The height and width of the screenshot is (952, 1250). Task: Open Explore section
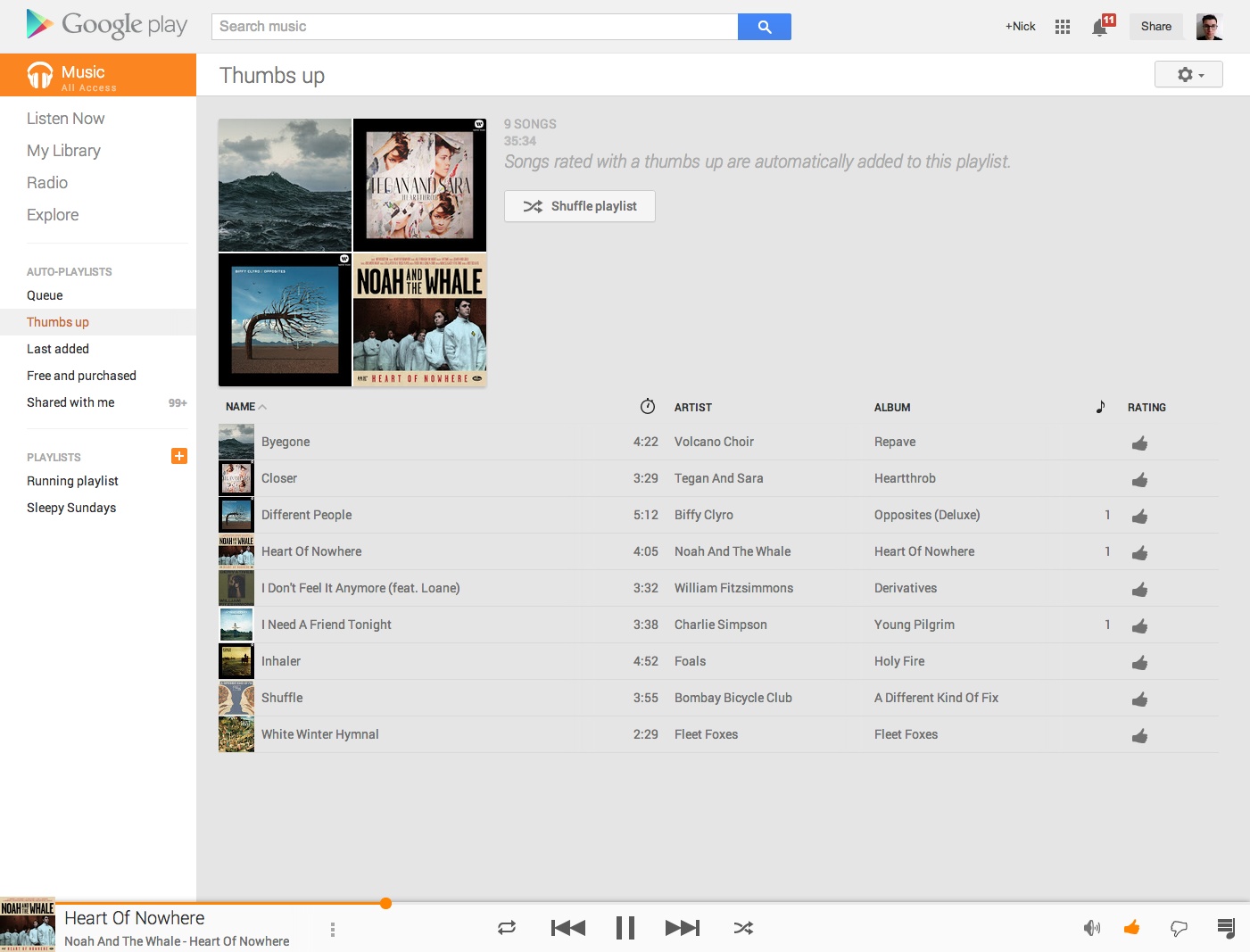point(53,215)
